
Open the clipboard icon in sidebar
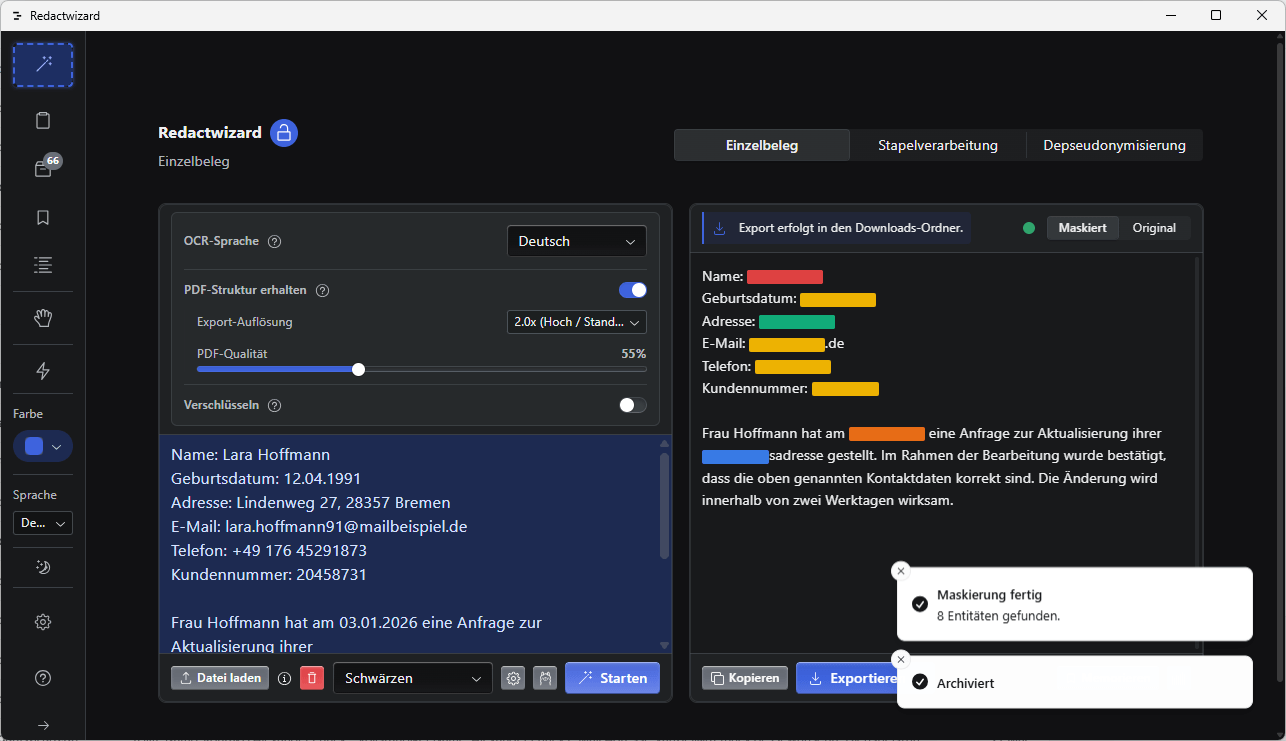[x=43, y=121]
